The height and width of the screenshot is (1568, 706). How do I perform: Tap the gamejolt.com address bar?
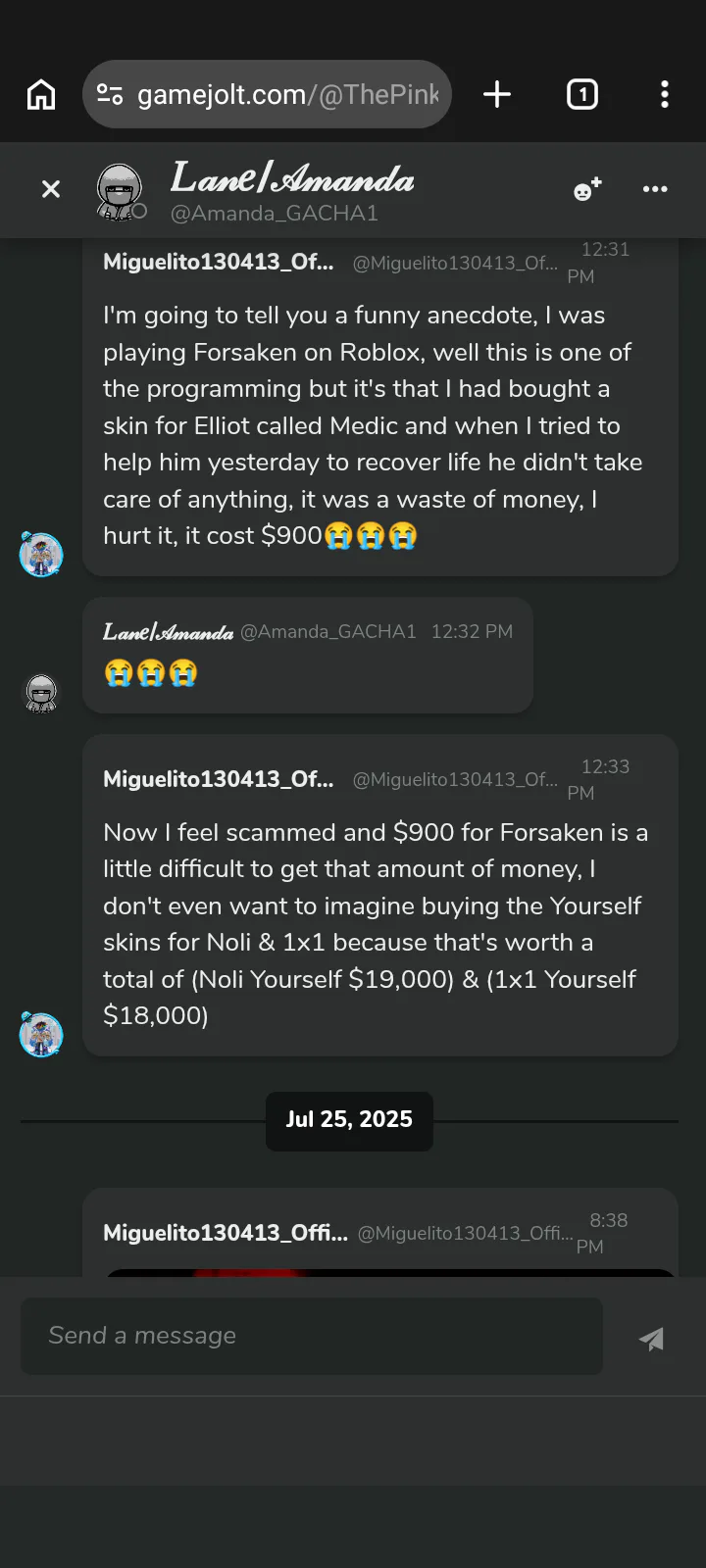tap(286, 95)
